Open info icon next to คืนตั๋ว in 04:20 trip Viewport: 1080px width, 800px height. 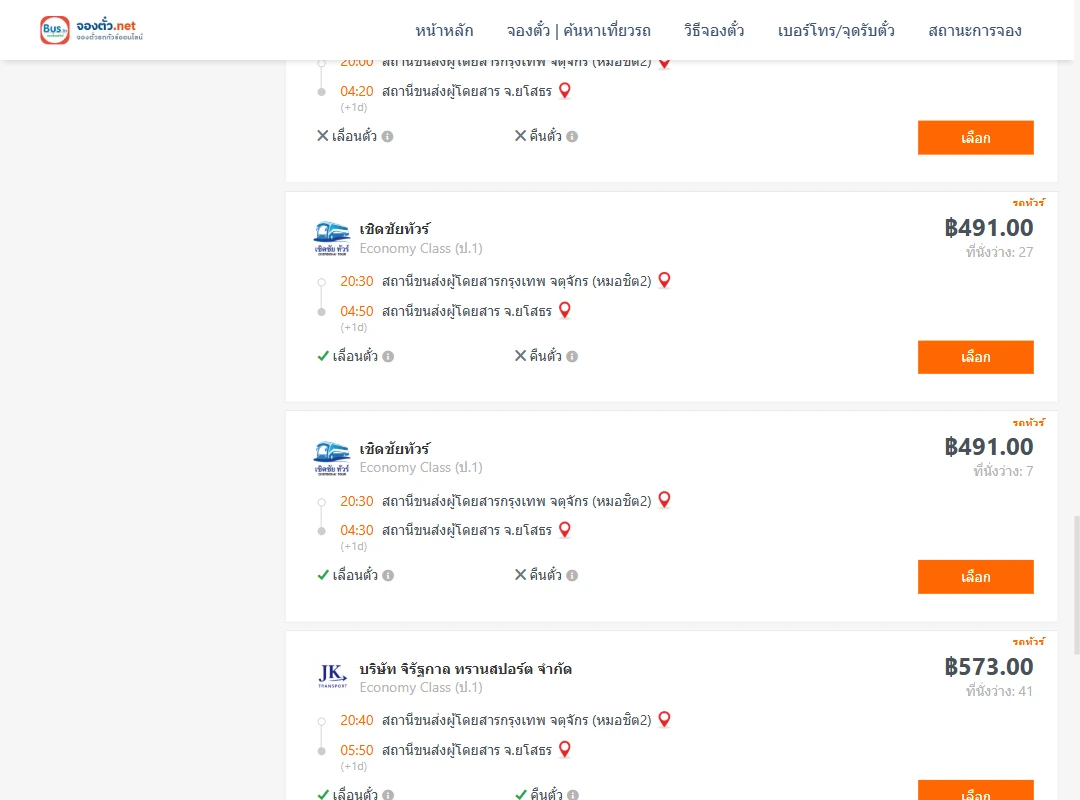(572, 136)
